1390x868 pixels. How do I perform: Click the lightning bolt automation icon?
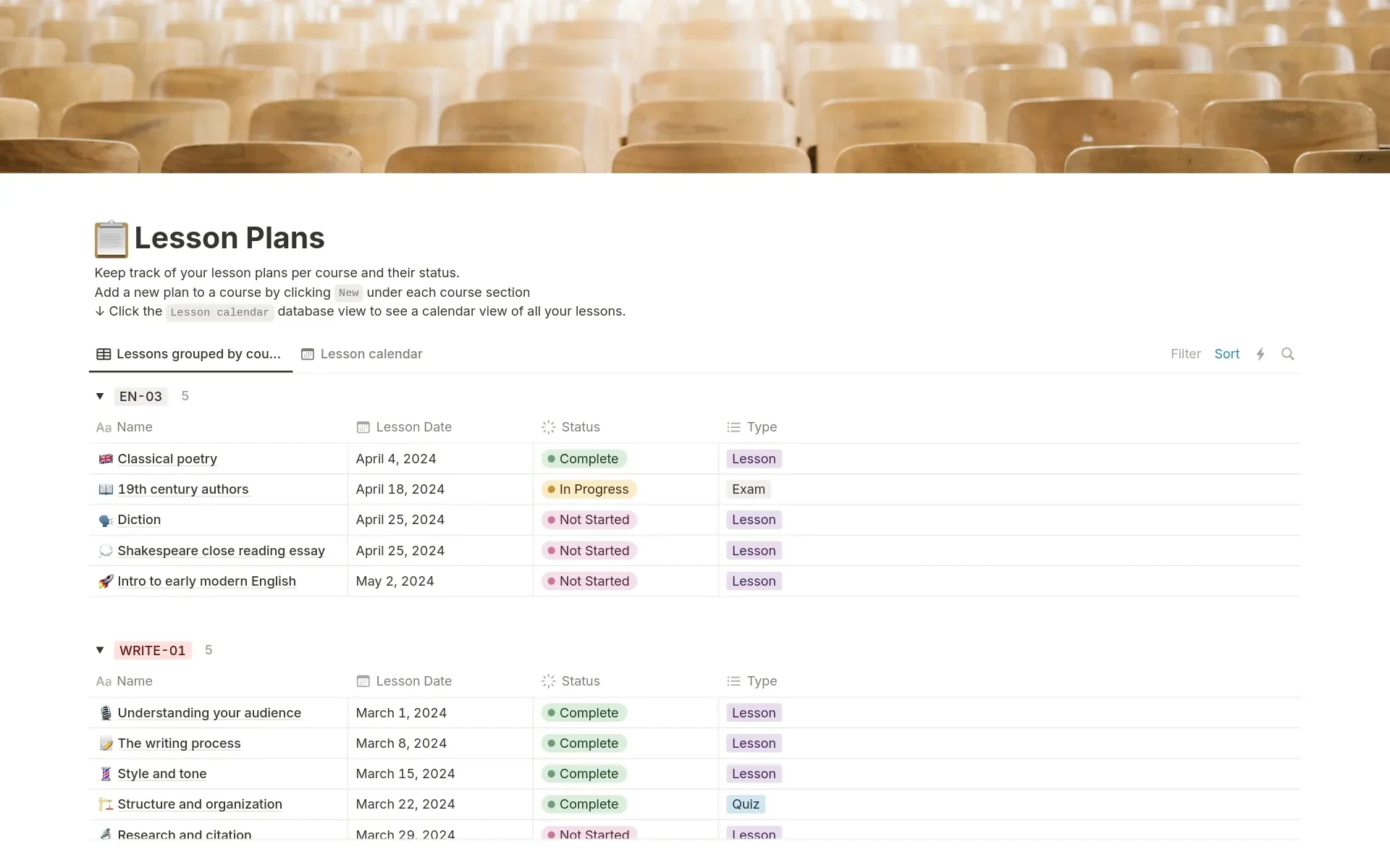click(1261, 354)
